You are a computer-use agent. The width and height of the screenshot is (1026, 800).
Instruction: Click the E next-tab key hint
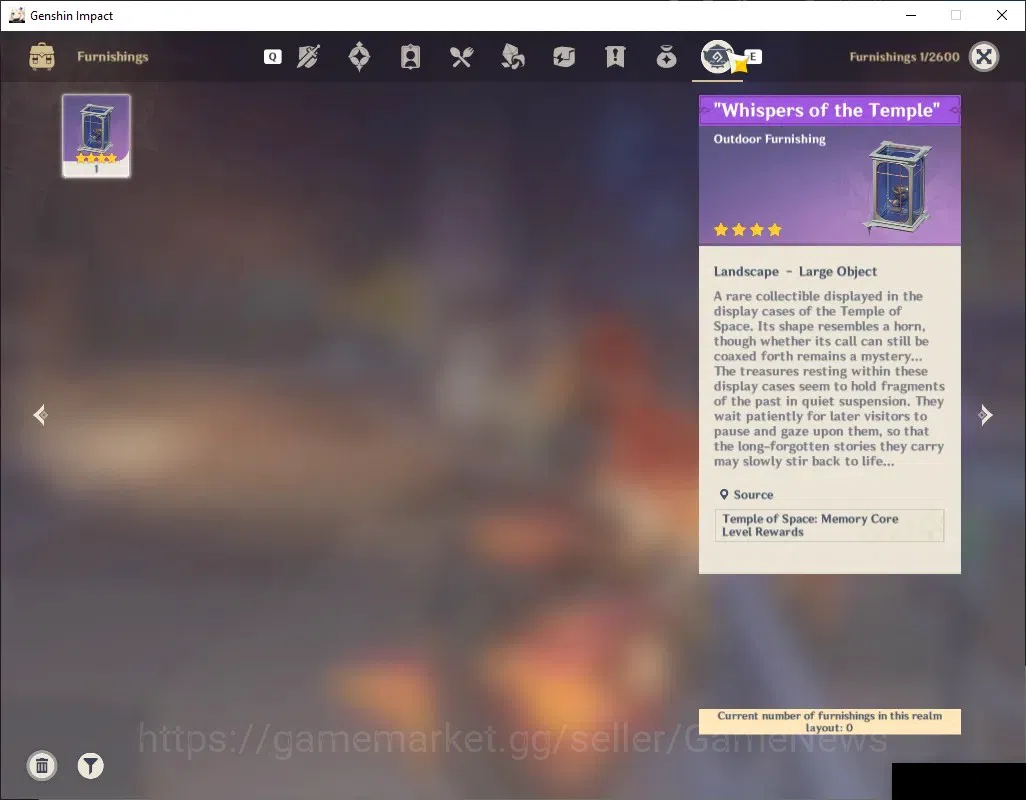point(753,57)
